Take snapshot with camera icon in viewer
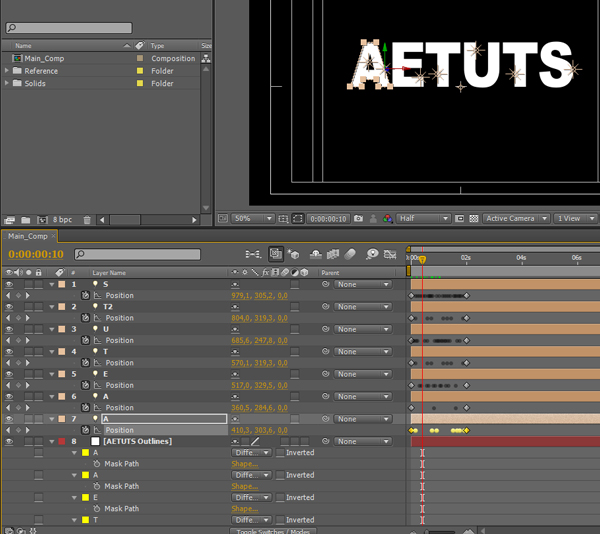Viewport: 600px width, 534px height. (x=358, y=218)
